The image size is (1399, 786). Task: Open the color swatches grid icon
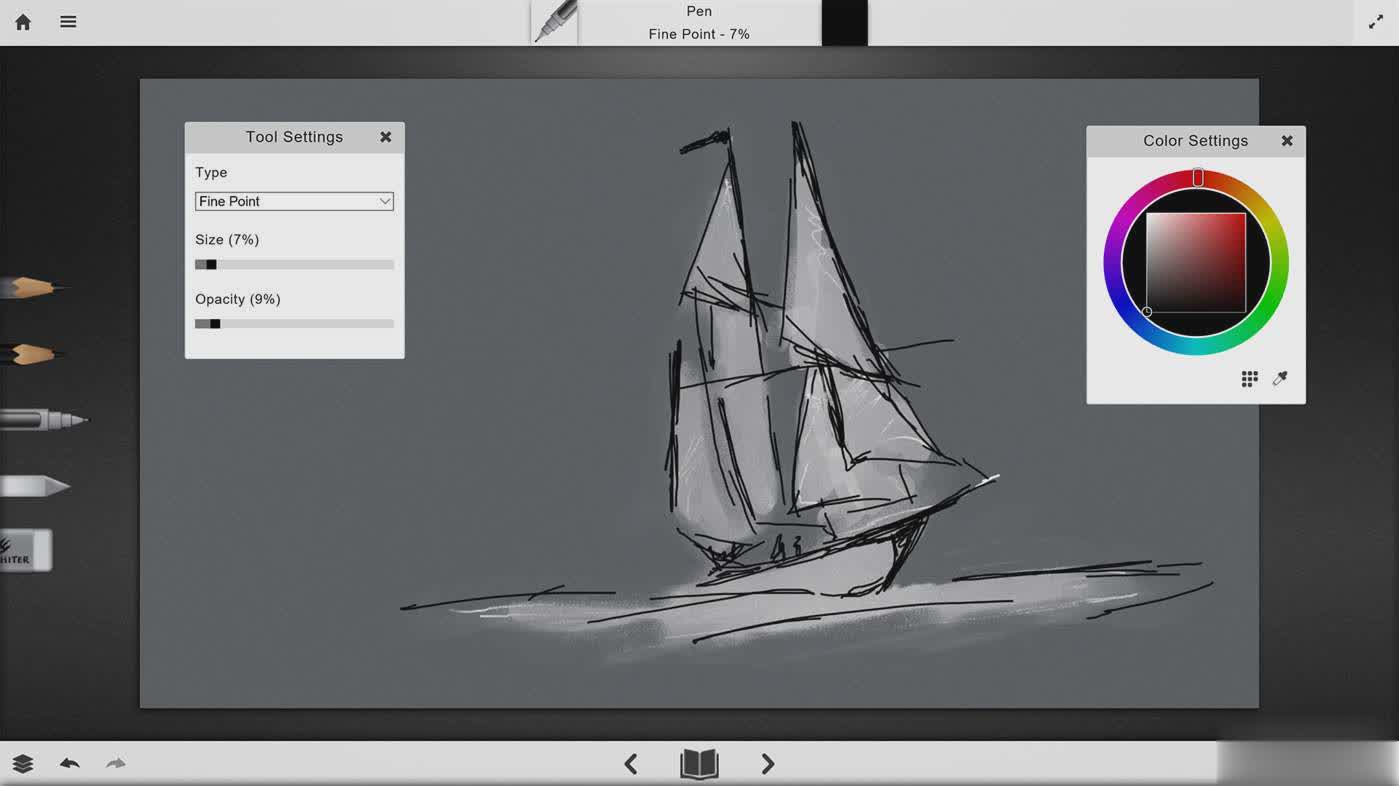pyautogui.click(x=1249, y=378)
